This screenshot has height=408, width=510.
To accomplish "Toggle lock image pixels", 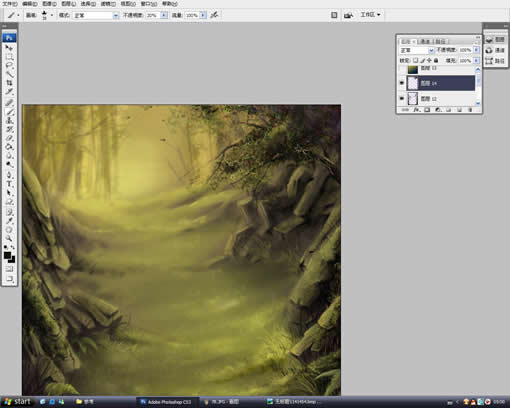I will tap(423, 60).
